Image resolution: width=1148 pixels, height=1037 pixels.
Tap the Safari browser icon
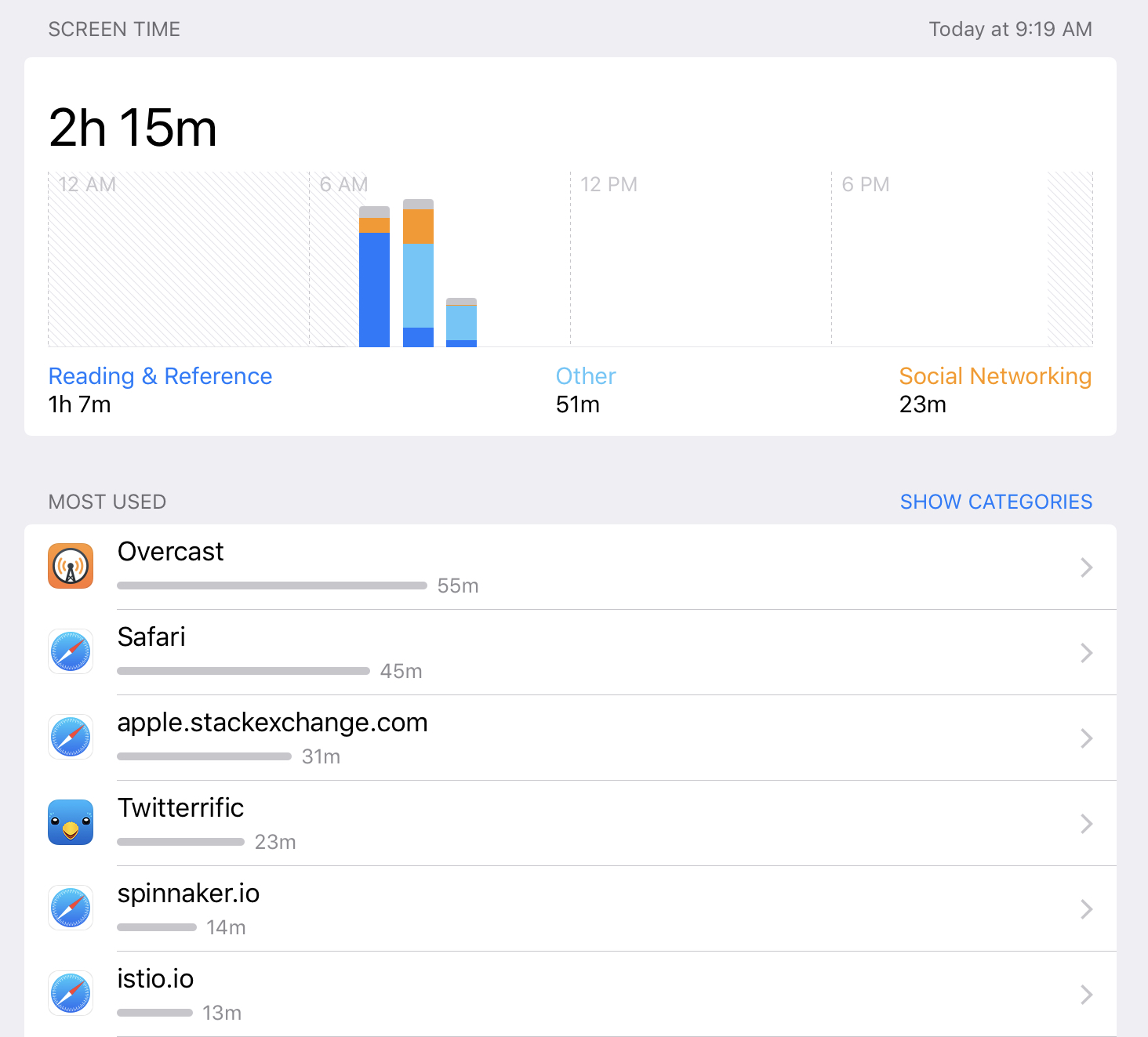point(70,651)
